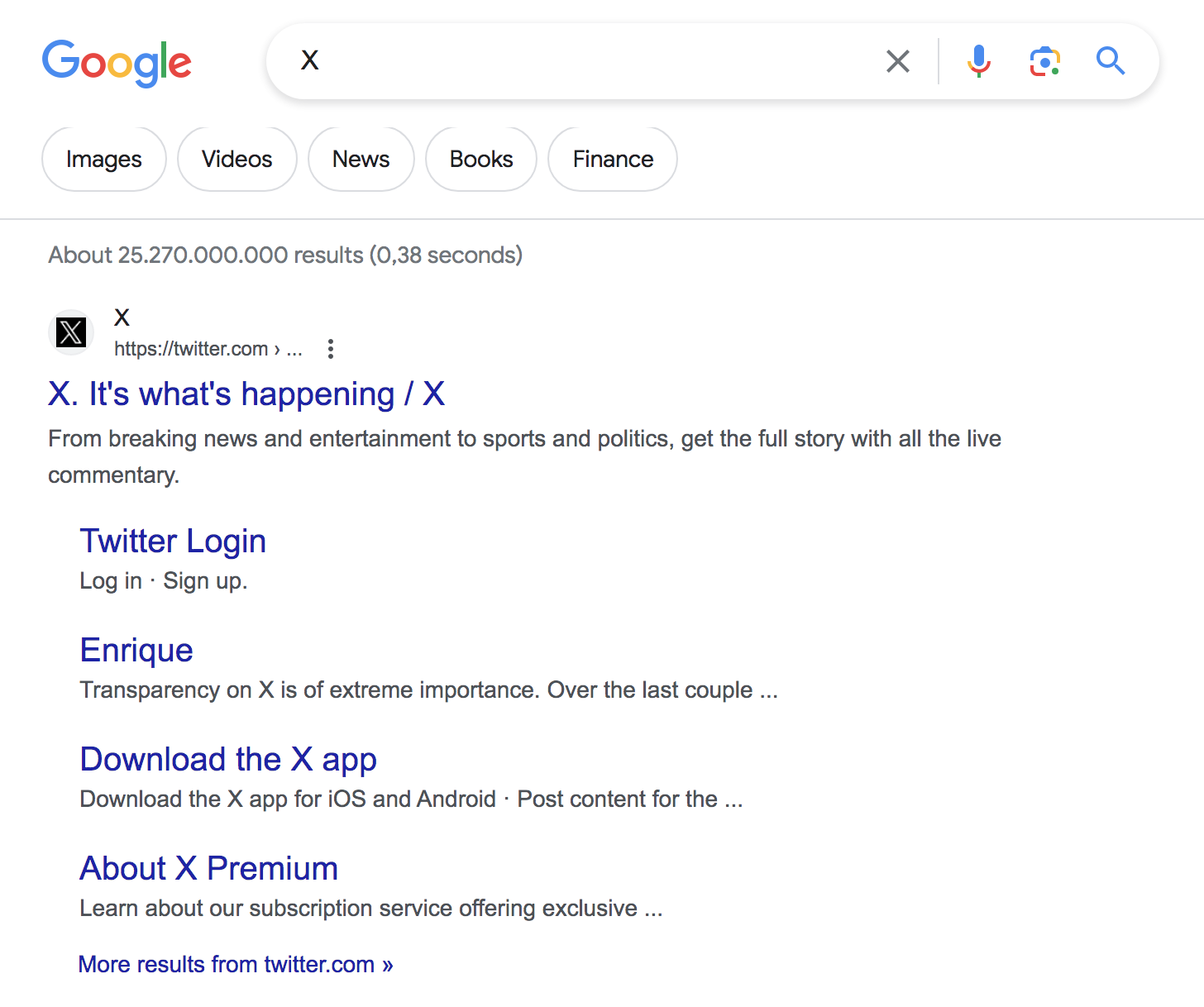Image resolution: width=1204 pixels, height=1007 pixels.
Task: Open the News search filter
Action: [x=361, y=159]
